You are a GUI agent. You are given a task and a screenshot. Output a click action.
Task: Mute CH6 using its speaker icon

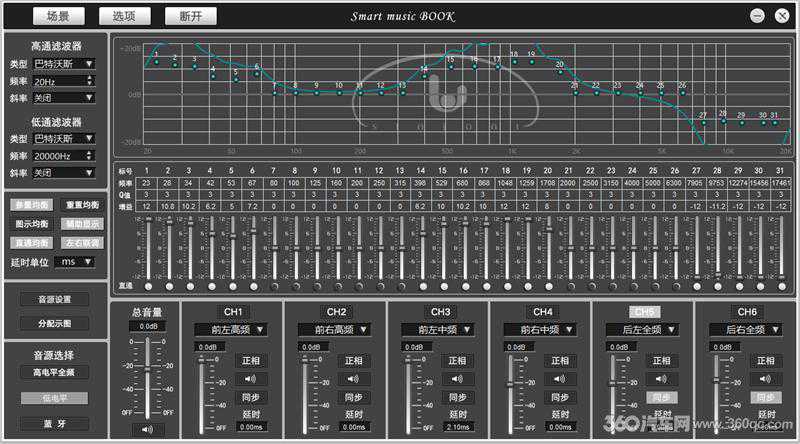tap(763, 379)
